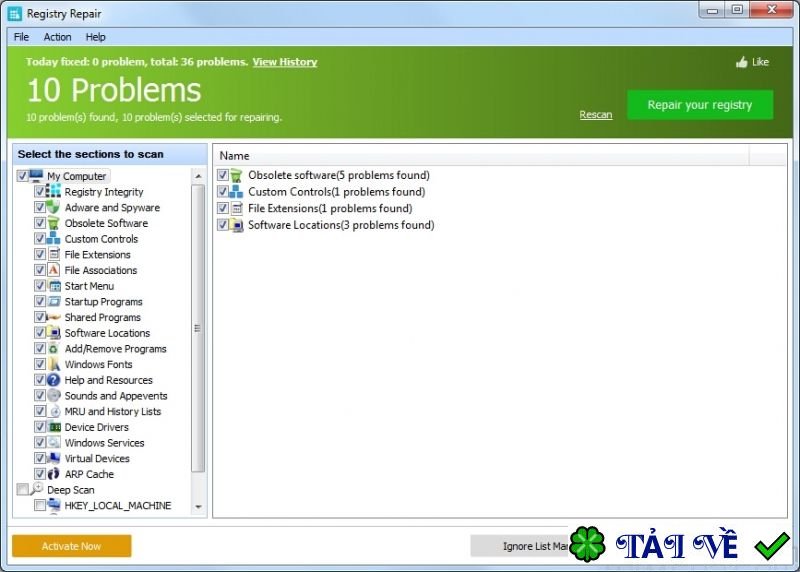Viewport: 800px width, 572px height.
Task: Click the Software Locations result icon
Action: tap(236, 225)
